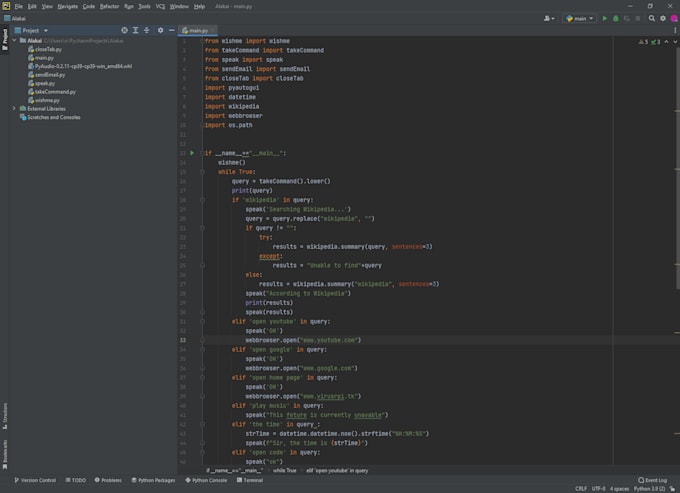Open the Help menu

[199, 7]
